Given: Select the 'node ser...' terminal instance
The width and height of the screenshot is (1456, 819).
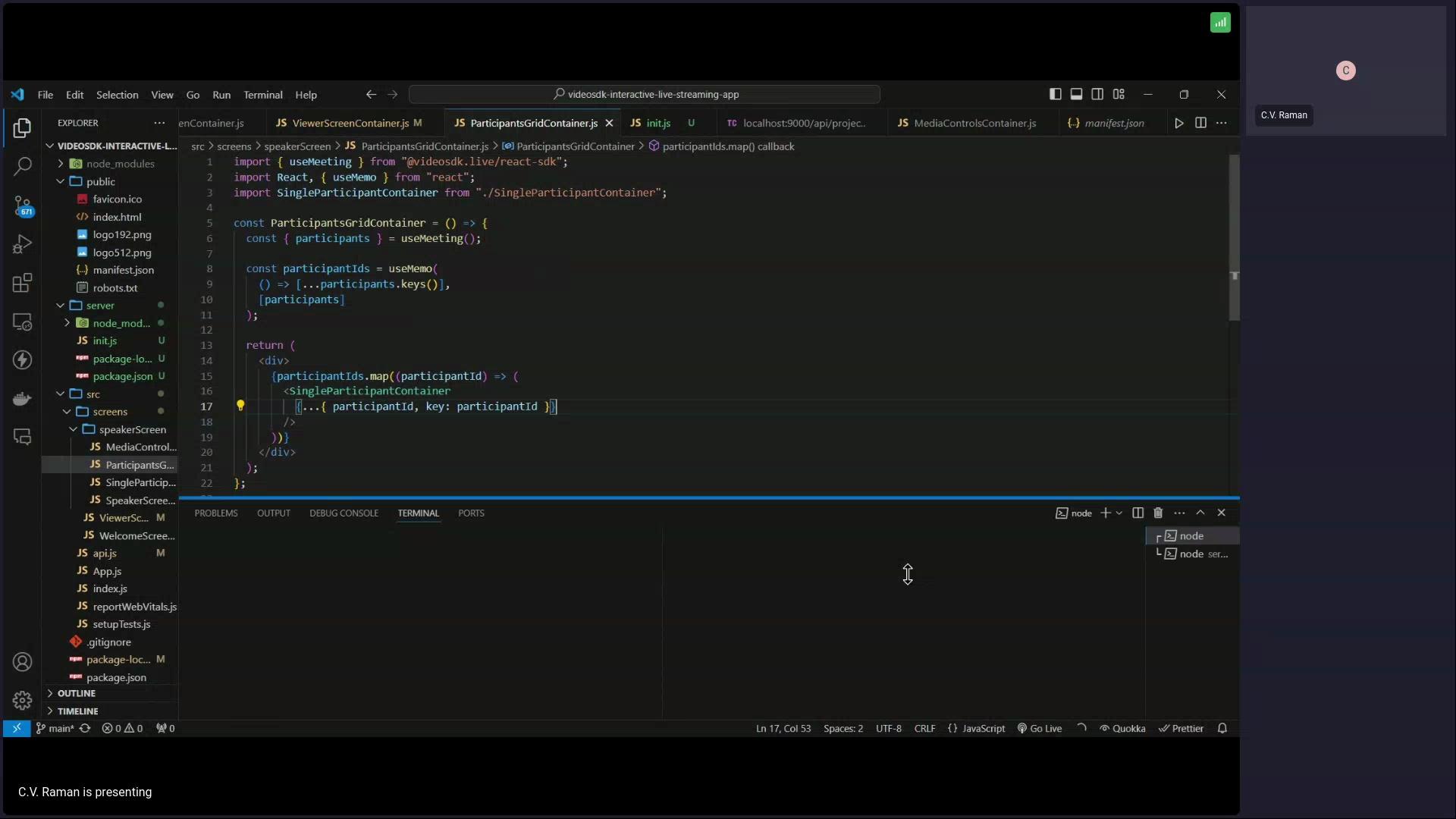Looking at the screenshot, I should [x=1193, y=554].
